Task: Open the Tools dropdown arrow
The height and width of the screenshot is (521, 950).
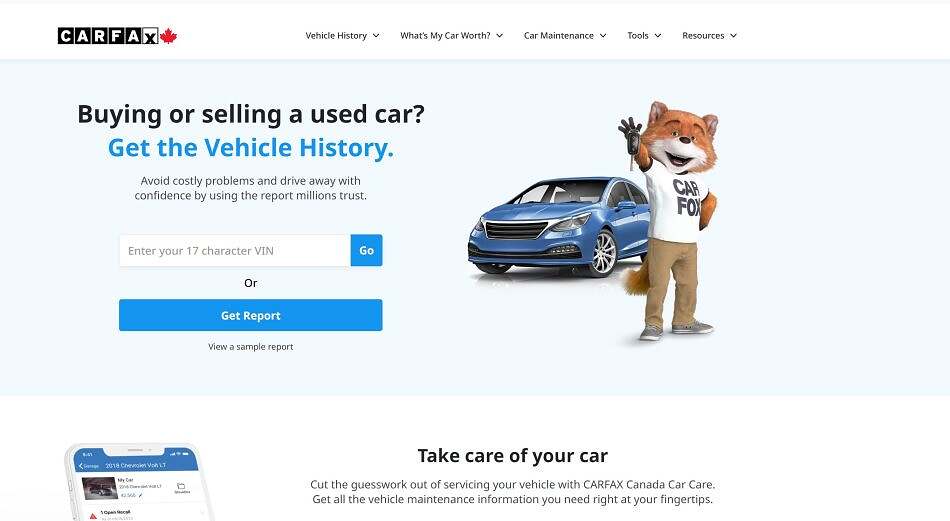Action: pyautogui.click(x=658, y=36)
